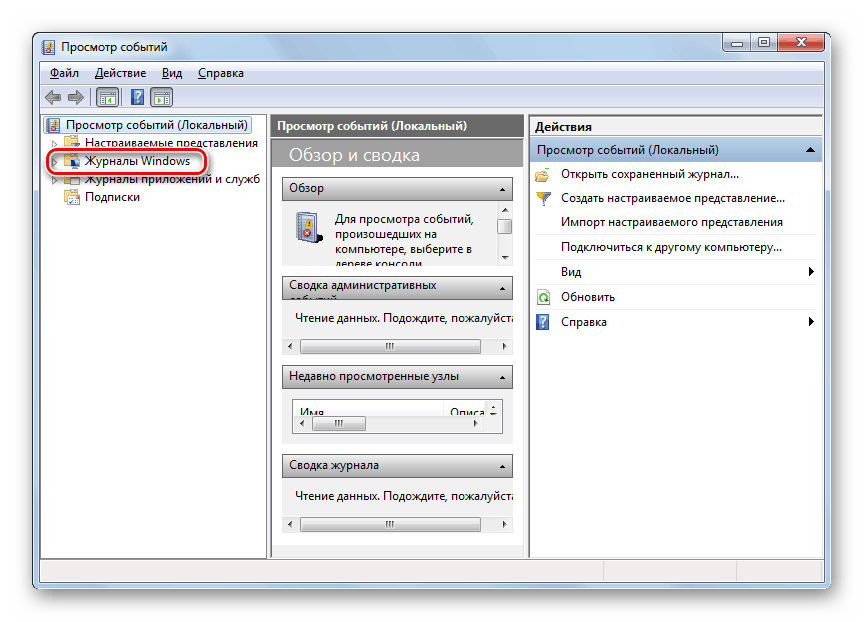864x622 pixels.
Task: Minimize the Просмотр событий window
Action: (x=737, y=42)
